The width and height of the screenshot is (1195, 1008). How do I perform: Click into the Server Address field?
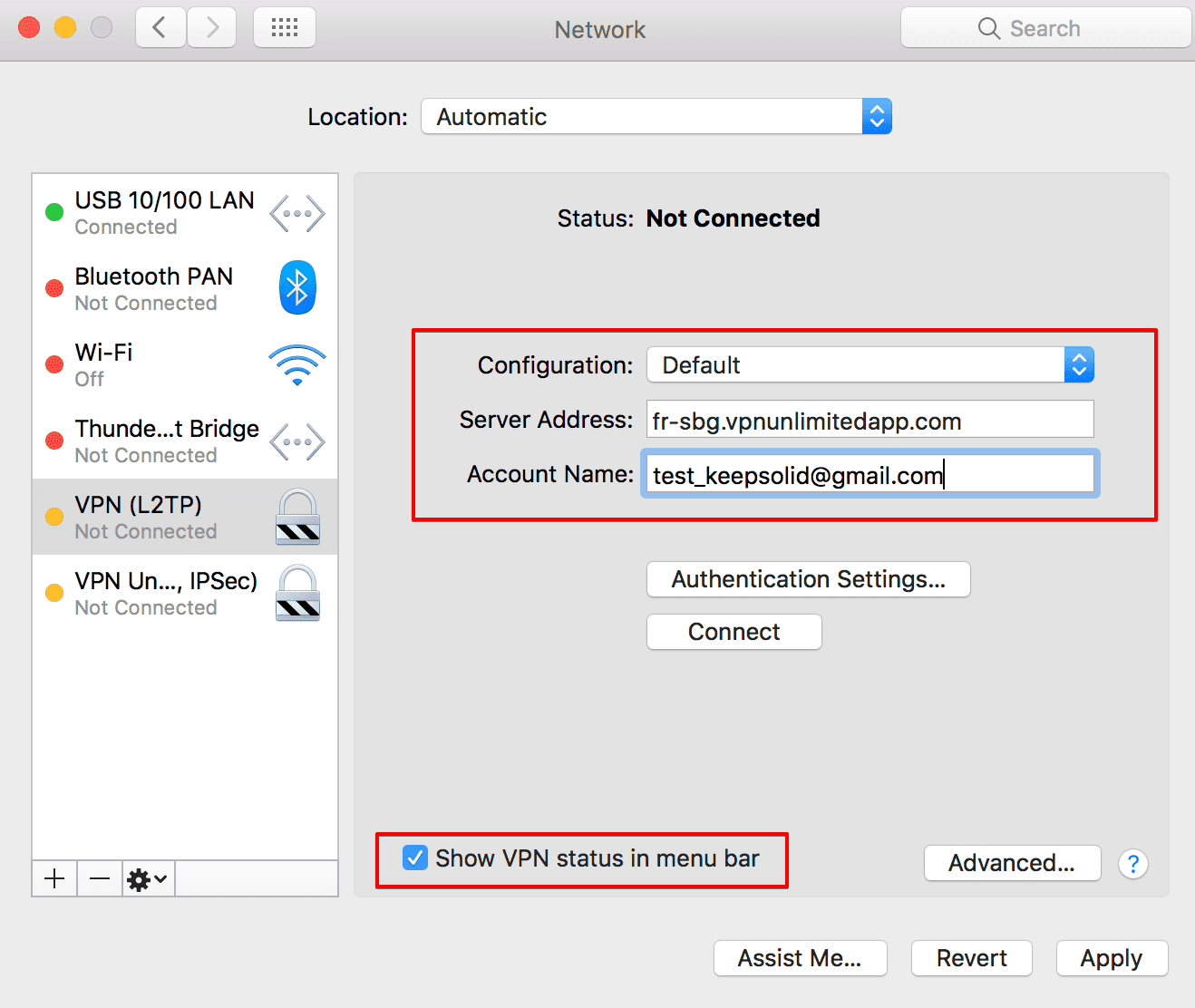coord(870,421)
